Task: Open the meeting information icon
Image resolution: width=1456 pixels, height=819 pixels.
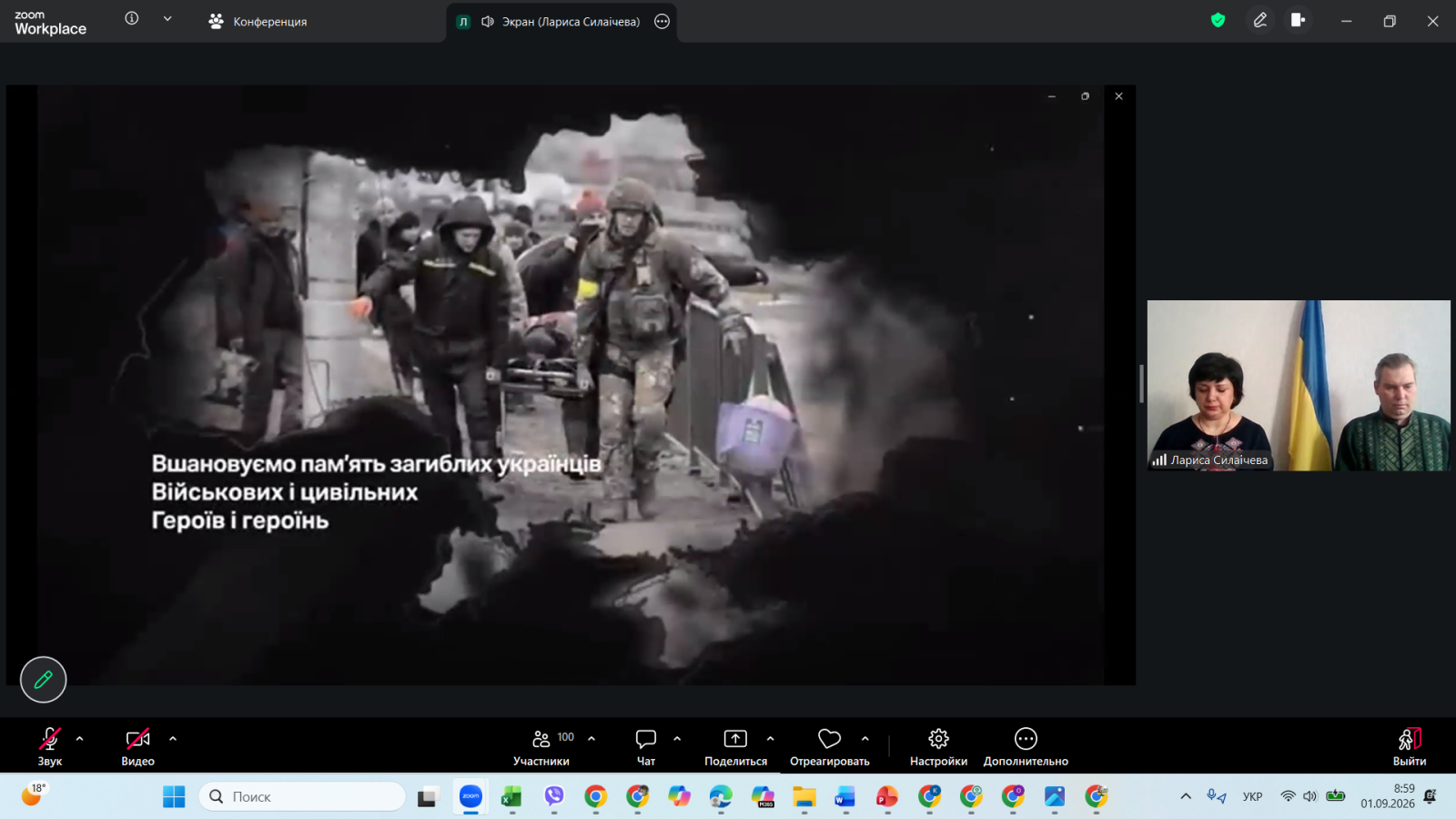Action: [132, 18]
